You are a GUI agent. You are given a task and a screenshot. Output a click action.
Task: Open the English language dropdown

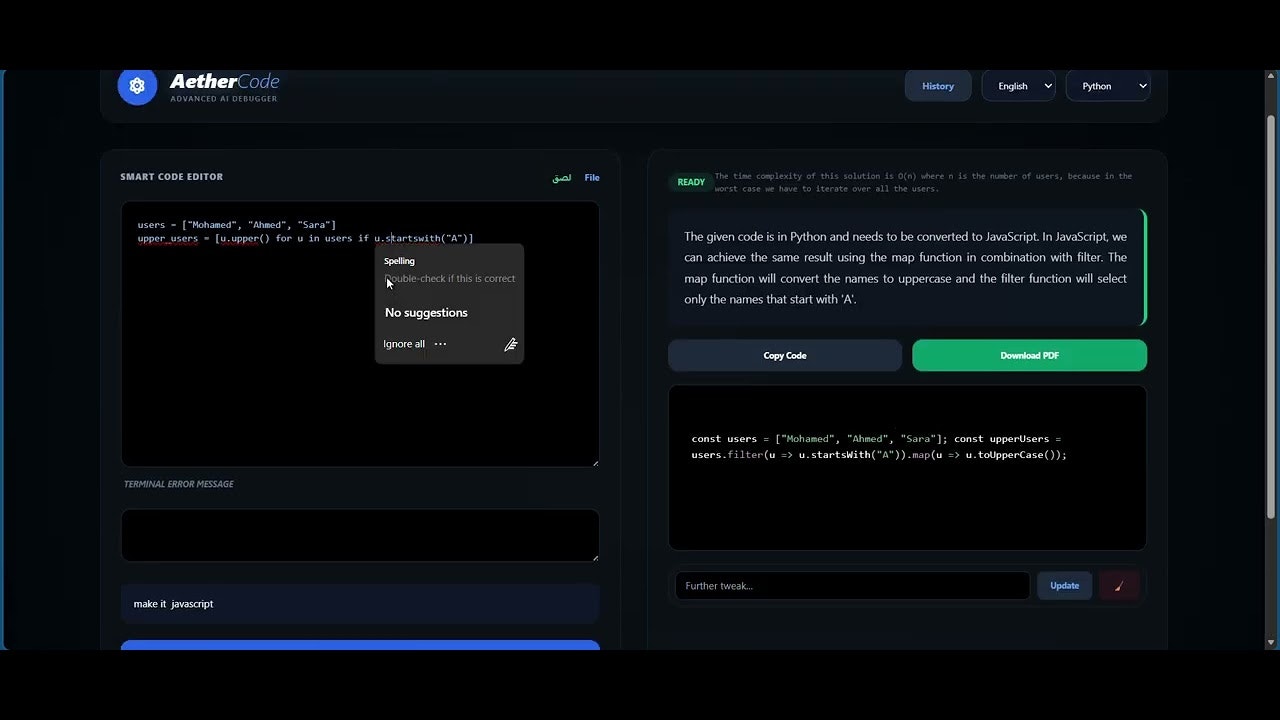[1018, 86]
